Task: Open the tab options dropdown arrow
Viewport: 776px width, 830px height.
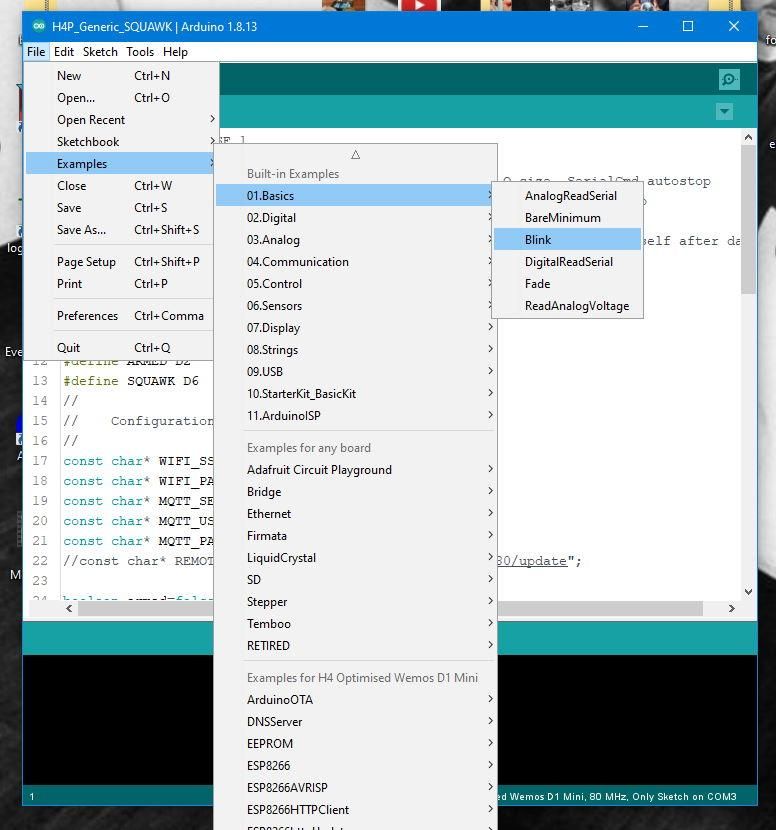Action: point(724,112)
